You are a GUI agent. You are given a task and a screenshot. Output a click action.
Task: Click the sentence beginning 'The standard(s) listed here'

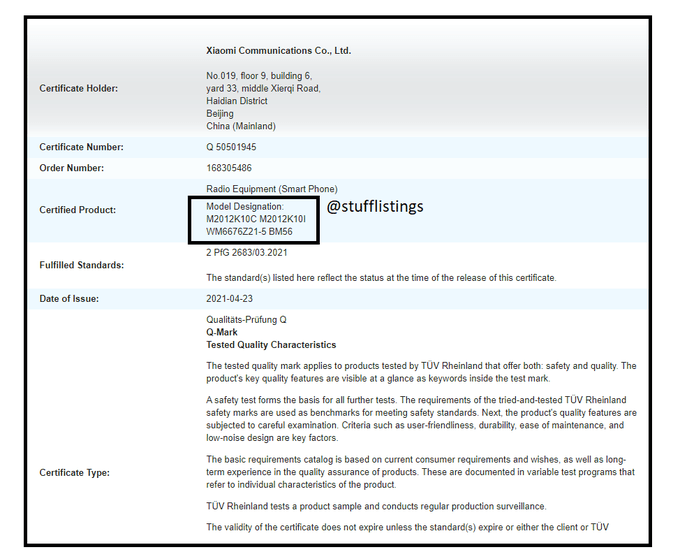click(x=381, y=278)
